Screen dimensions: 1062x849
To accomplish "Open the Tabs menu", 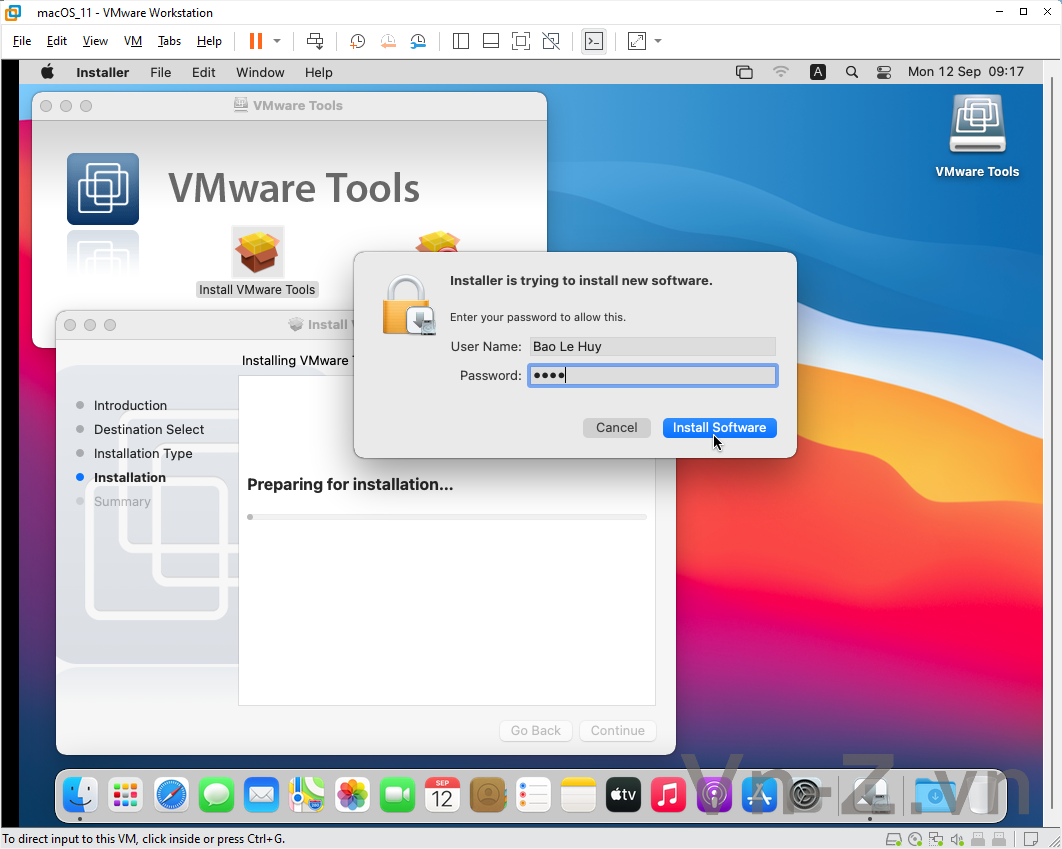I will (169, 41).
